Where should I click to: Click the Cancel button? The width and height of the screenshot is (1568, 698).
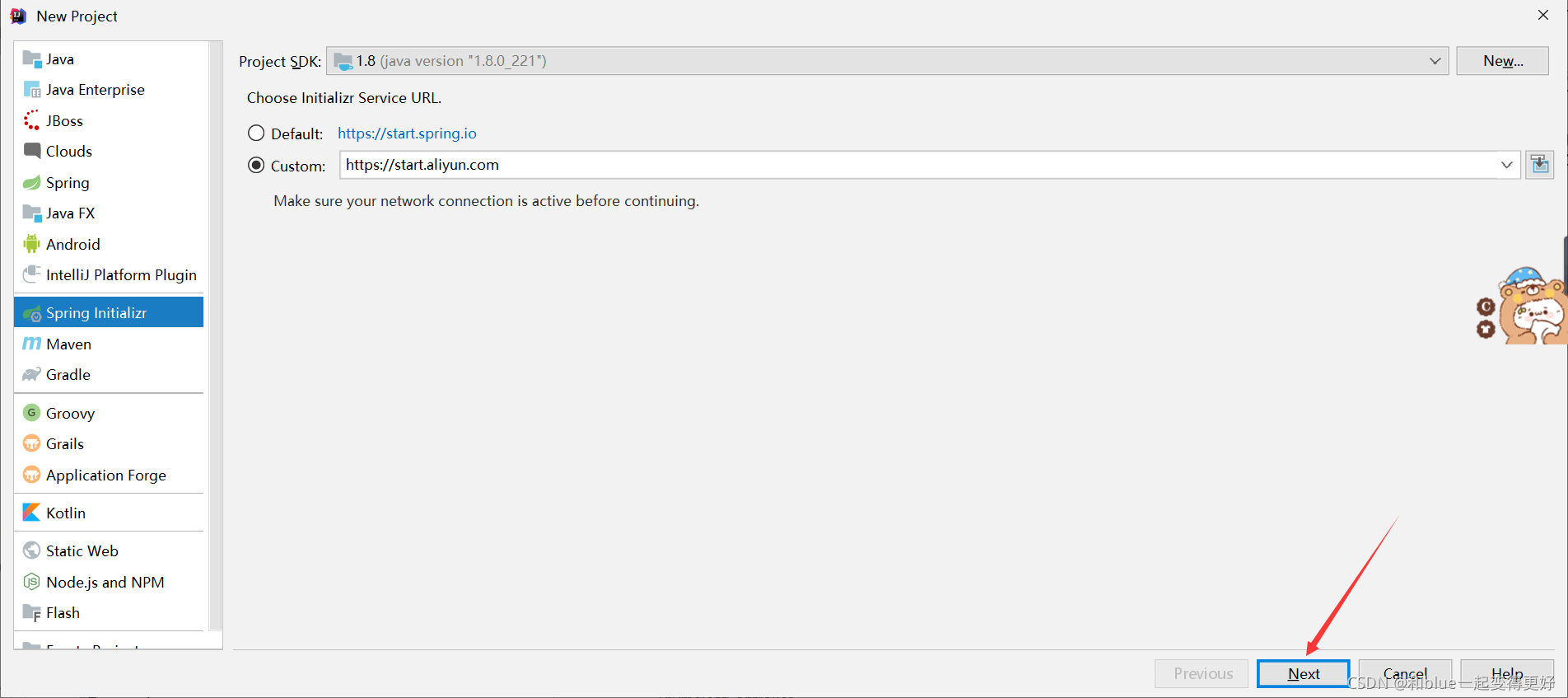tap(1405, 673)
